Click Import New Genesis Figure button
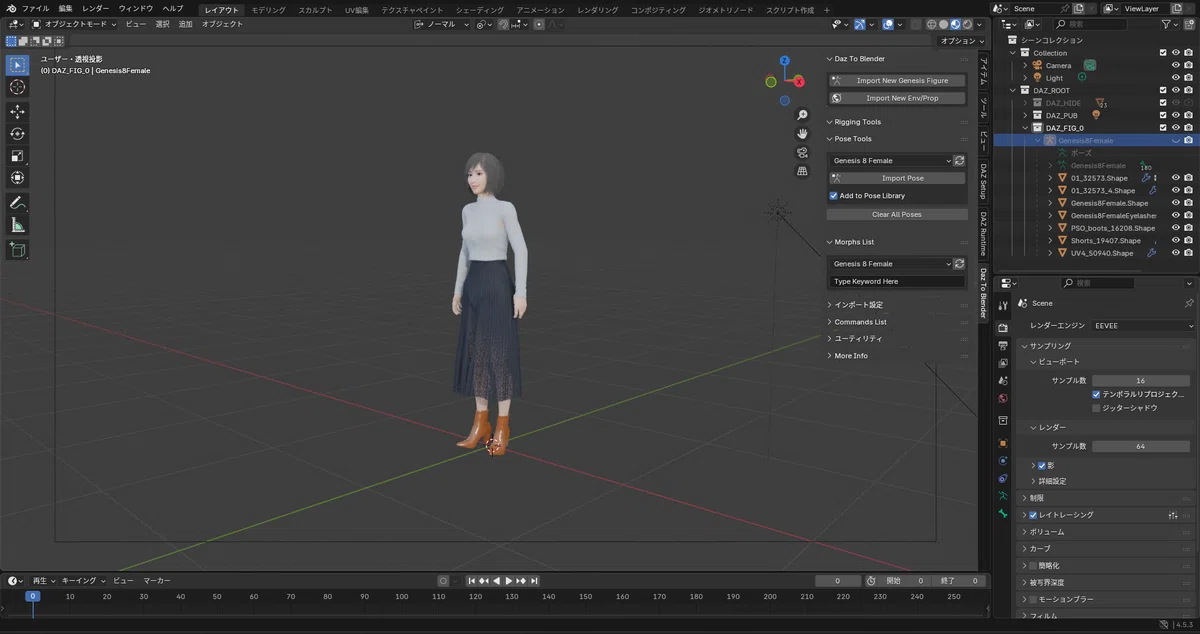Image resolution: width=1200 pixels, height=634 pixels. [x=898, y=80]
